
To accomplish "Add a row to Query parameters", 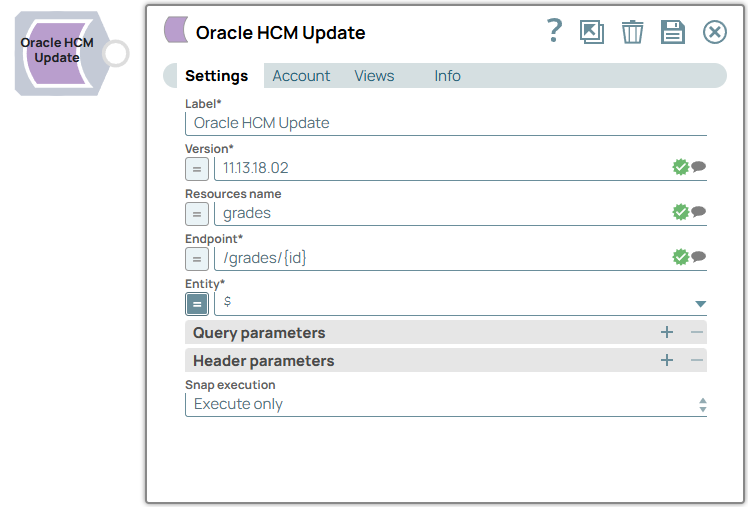I will tap(667, 332).
